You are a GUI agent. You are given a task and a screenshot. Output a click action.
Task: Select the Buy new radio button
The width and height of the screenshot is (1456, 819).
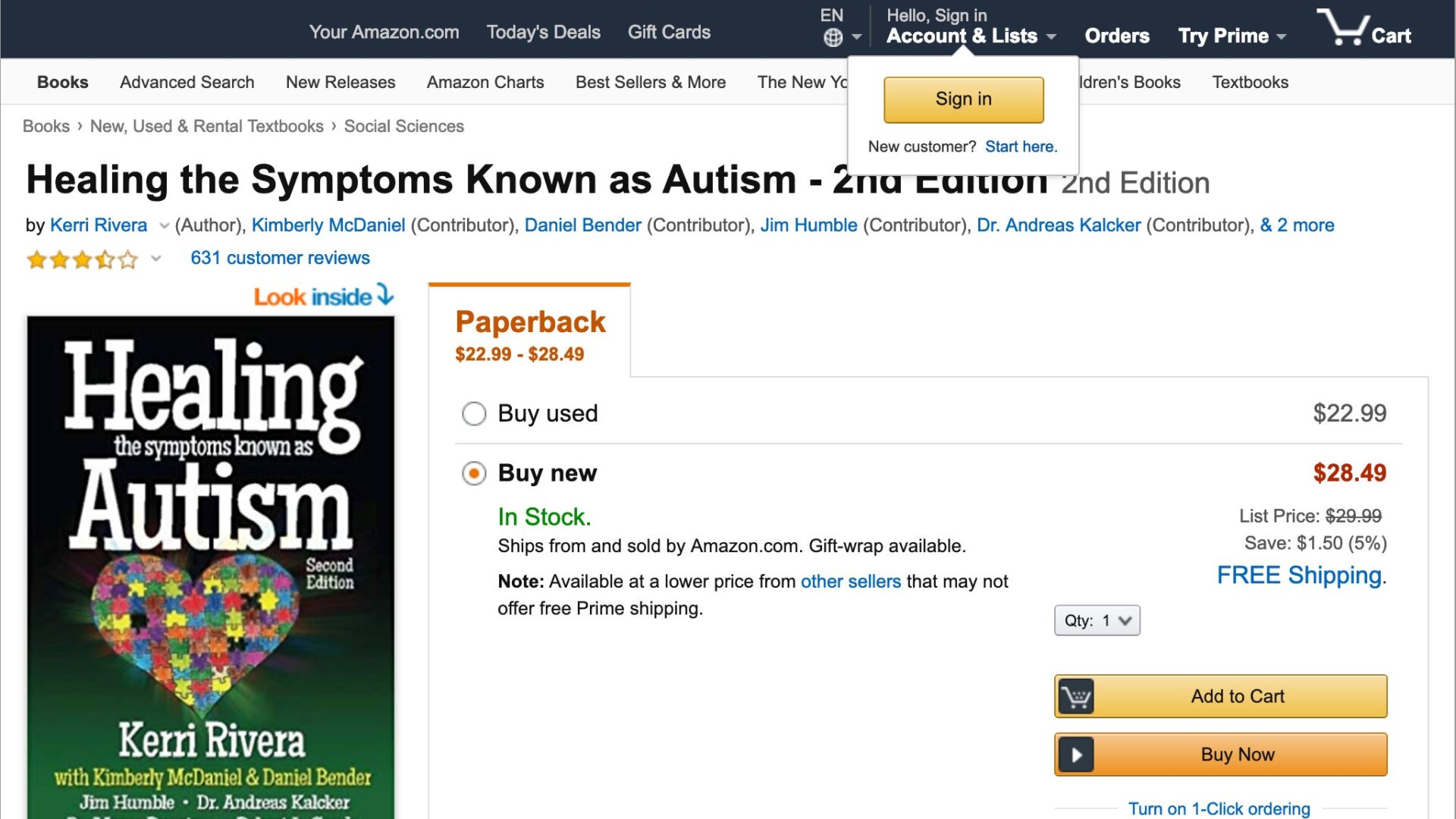(x=473, y=472)
